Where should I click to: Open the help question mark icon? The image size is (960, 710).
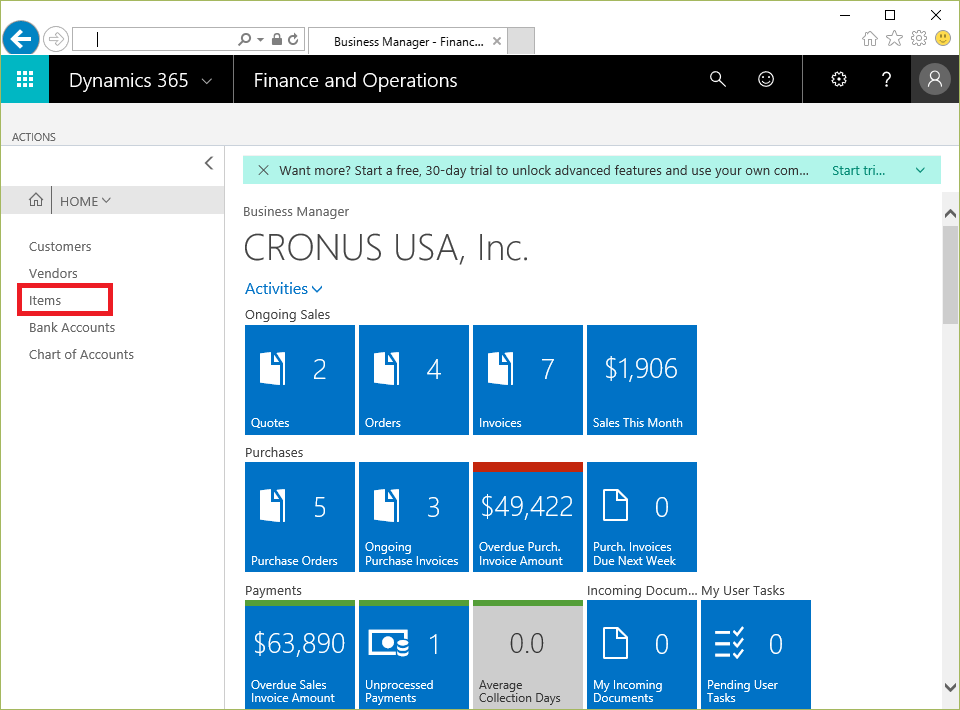click(886, 79)
